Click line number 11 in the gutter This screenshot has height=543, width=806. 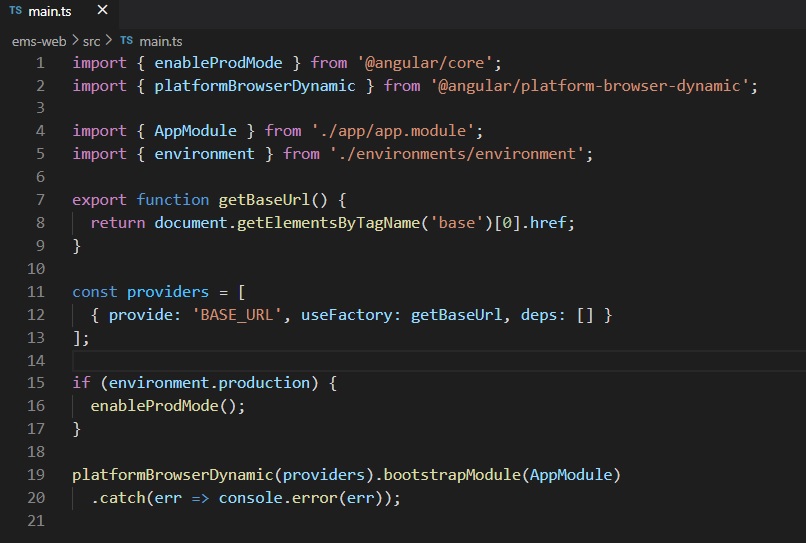click(36, 292)
